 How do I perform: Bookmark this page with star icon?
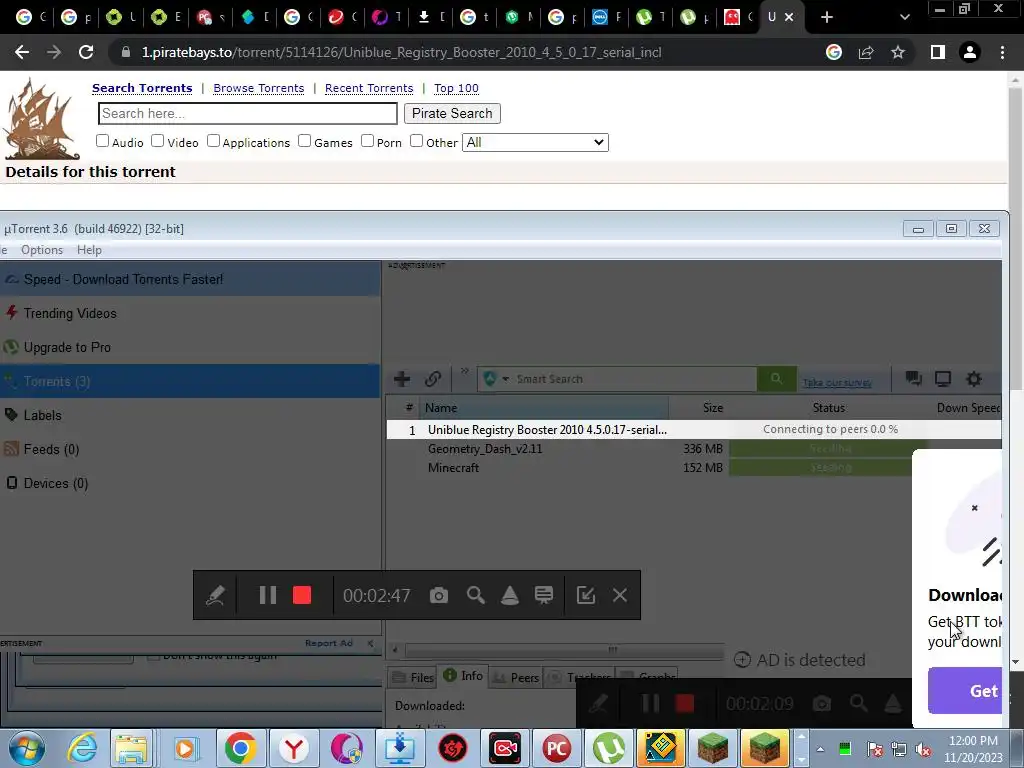(x=898, y=52)
